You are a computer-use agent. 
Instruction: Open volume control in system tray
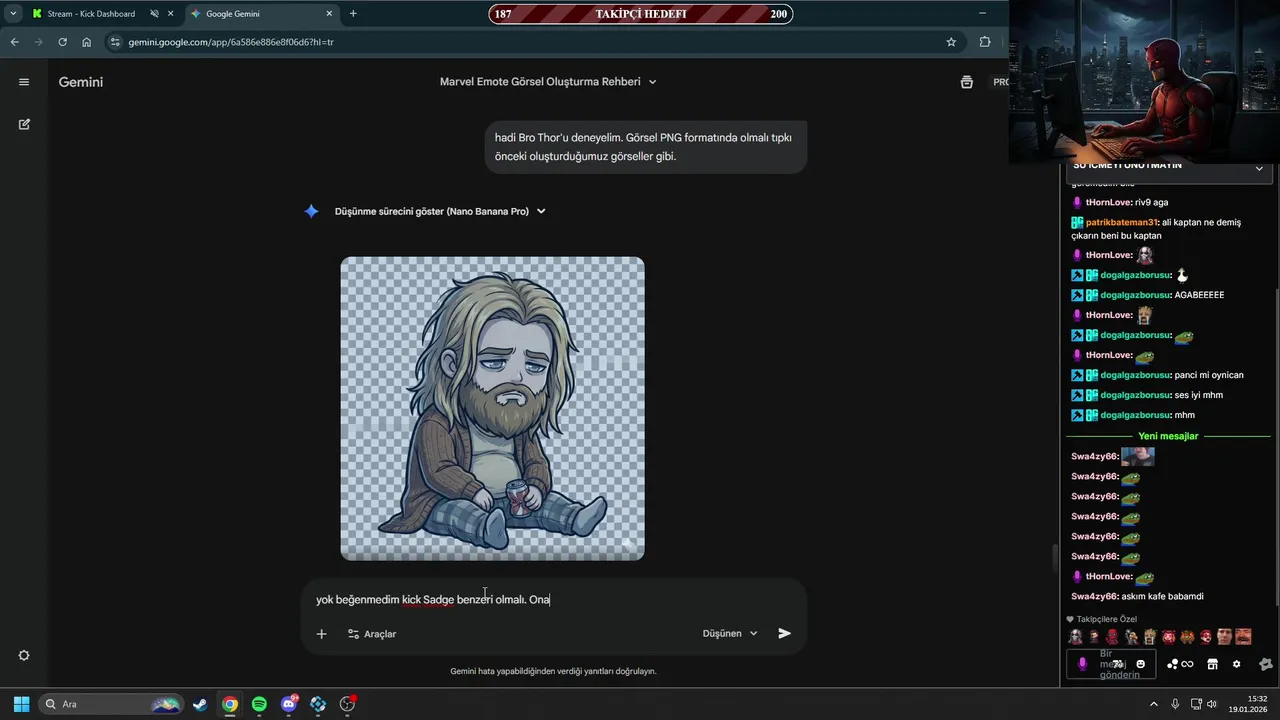[1212, 704]
